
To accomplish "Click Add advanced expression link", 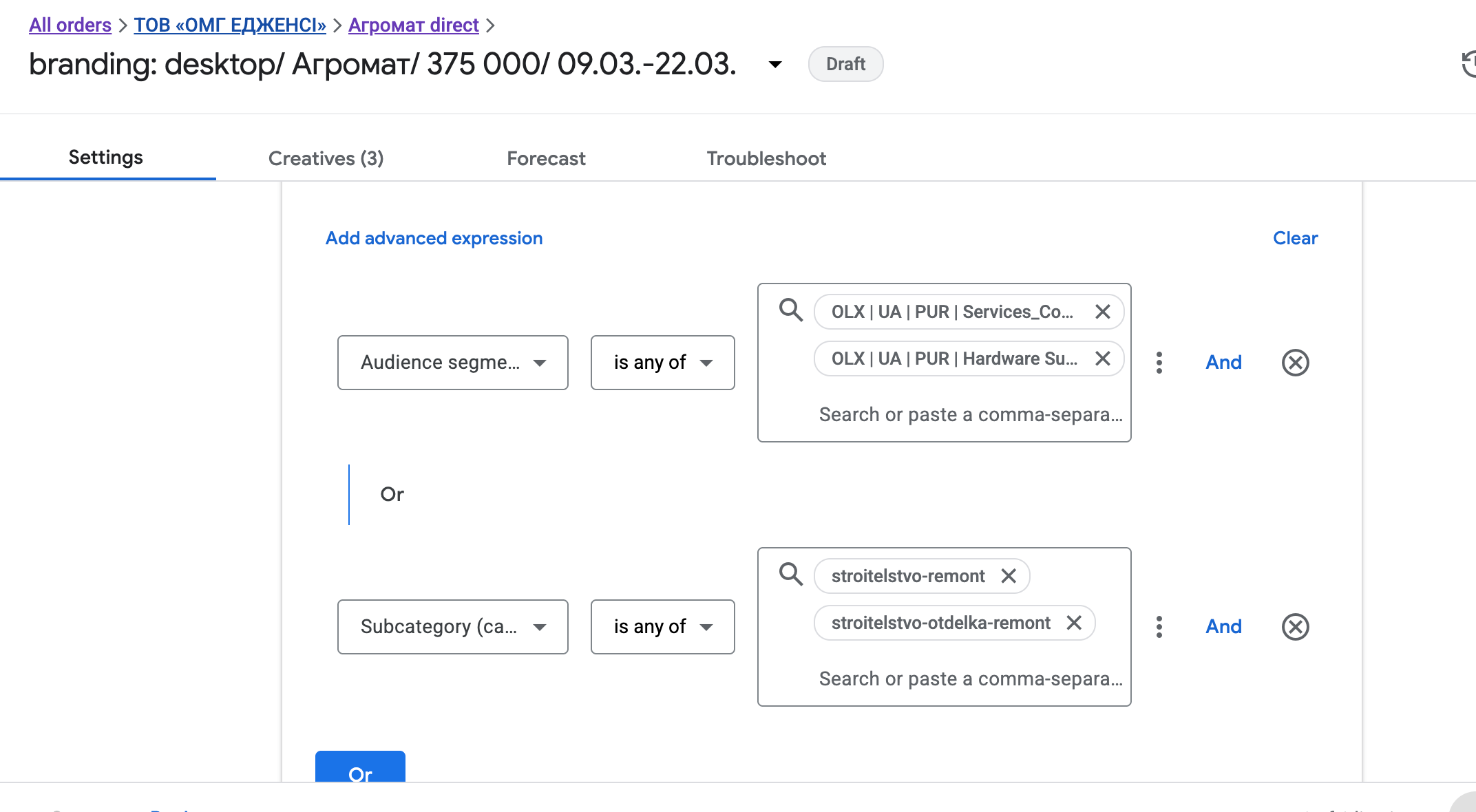I will tap(434, 238).
